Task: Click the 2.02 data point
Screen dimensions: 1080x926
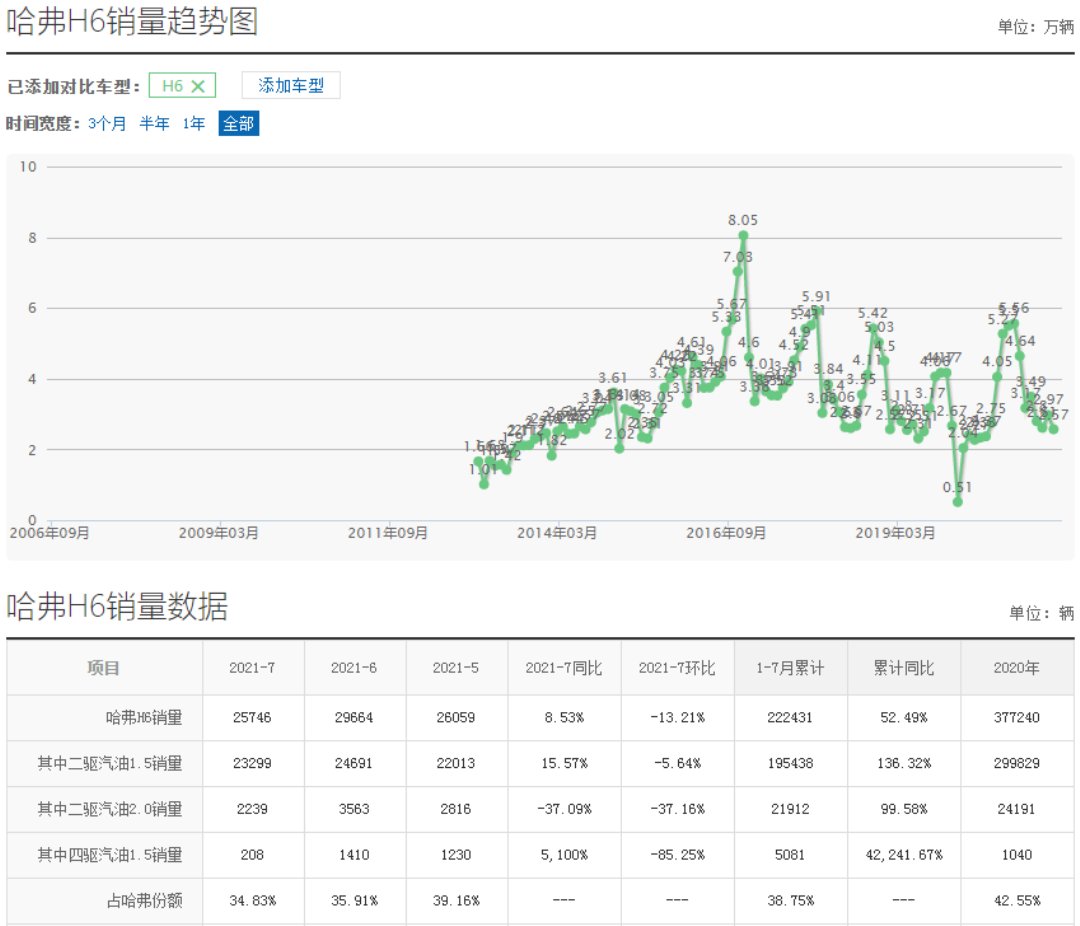Action: pos(619,449)
